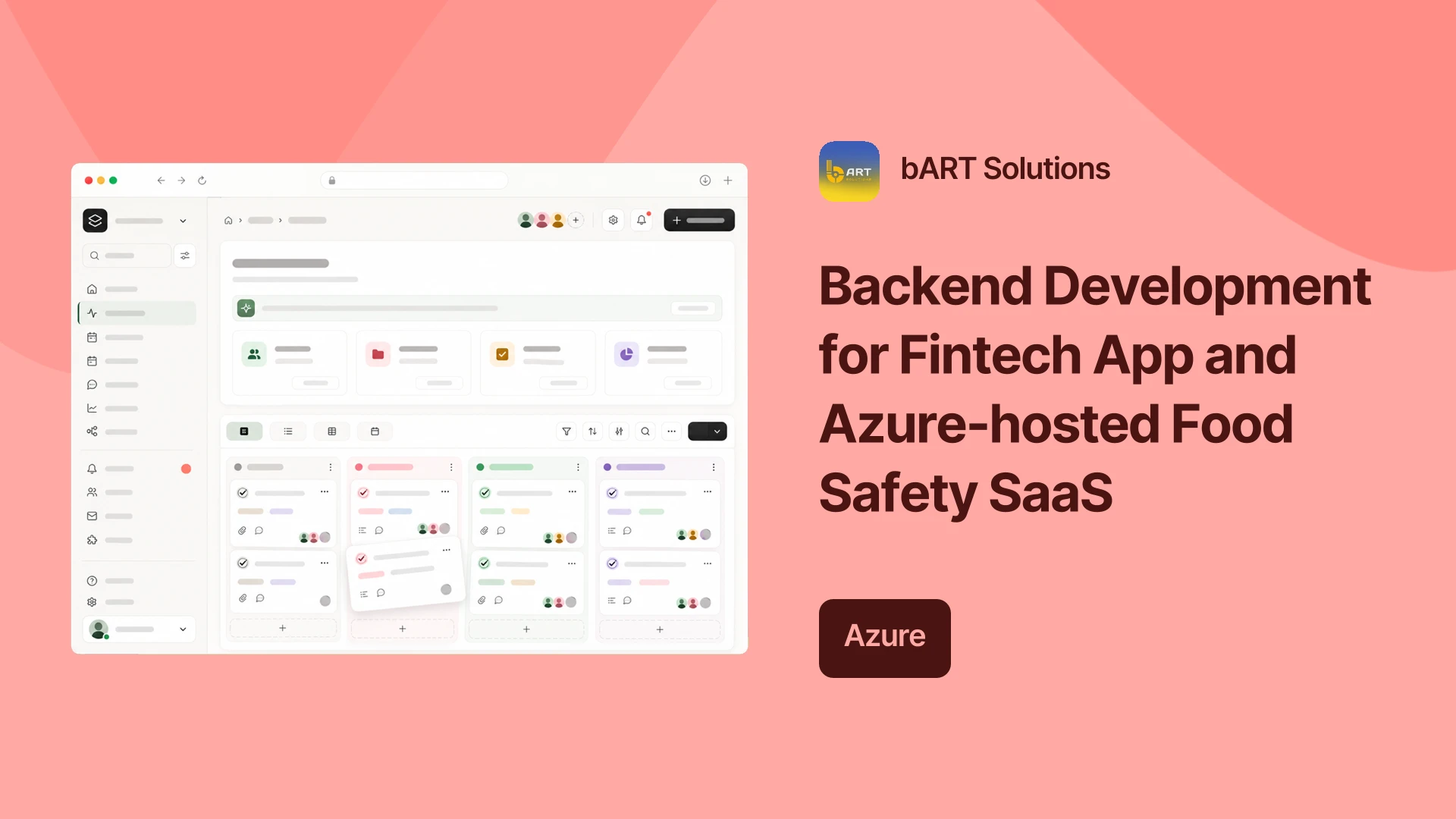Expand the user profile chevron at sidebar bottom
Image resolution: width=1456 pixels, height=819 pixels.
pyautogui.click(x=183, y=629)
